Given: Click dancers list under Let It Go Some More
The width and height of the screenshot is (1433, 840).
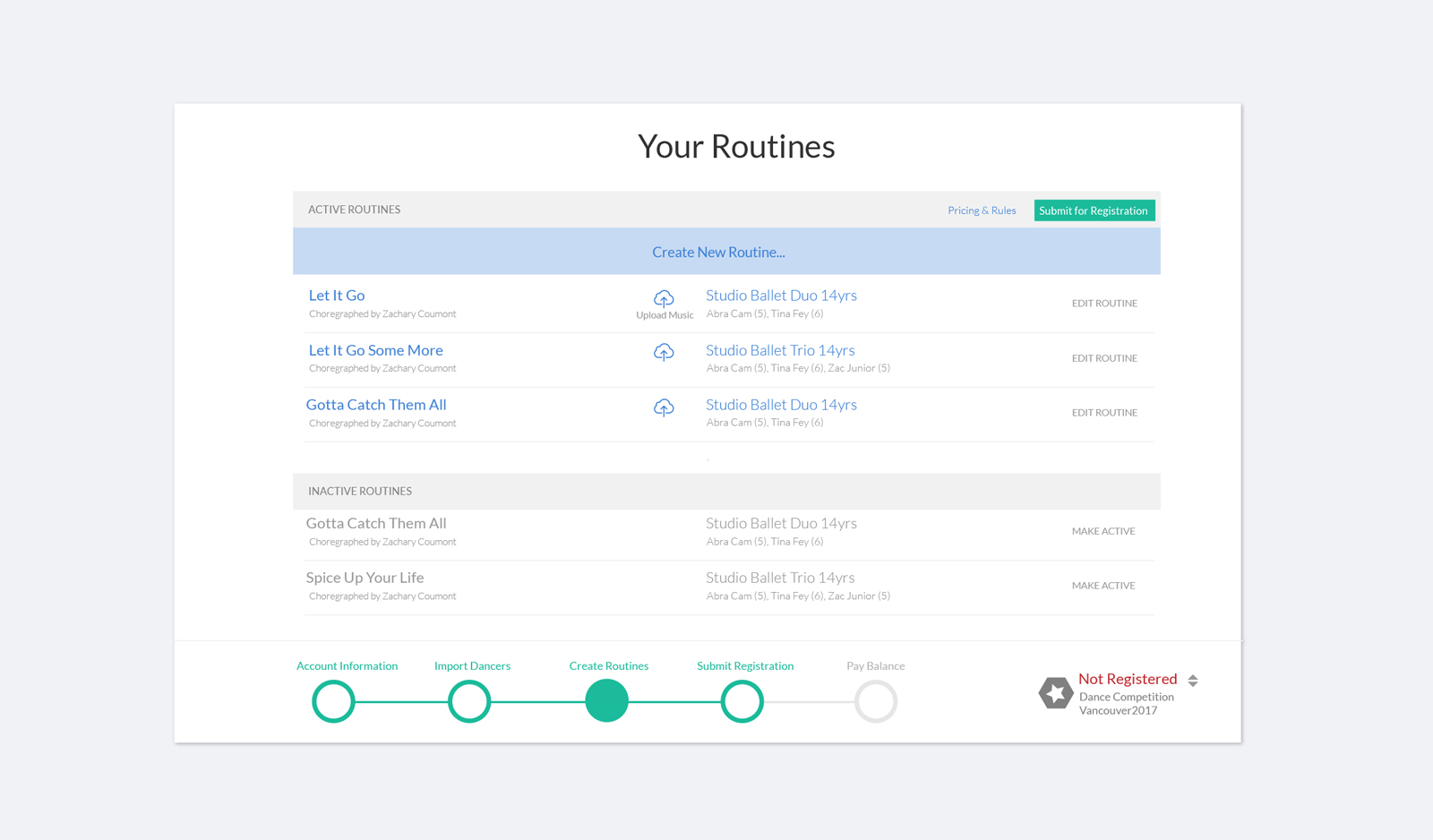Looking at the screenshot, I should [x=798, y=368].
